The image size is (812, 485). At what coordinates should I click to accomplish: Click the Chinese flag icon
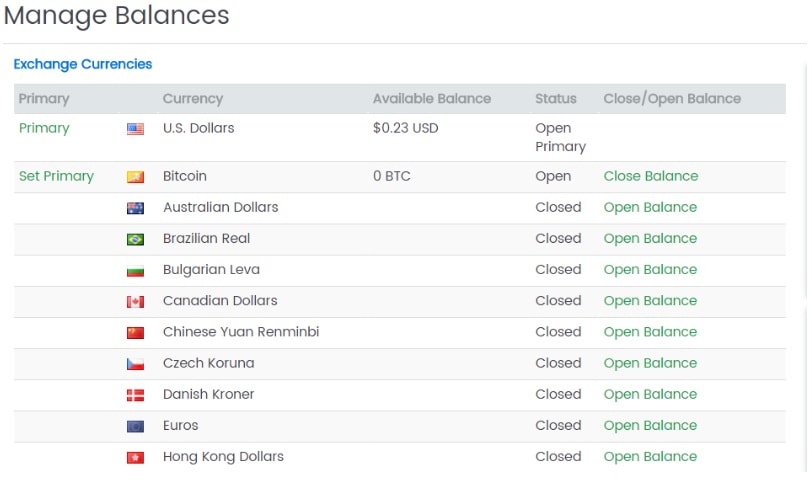point(135,332)
